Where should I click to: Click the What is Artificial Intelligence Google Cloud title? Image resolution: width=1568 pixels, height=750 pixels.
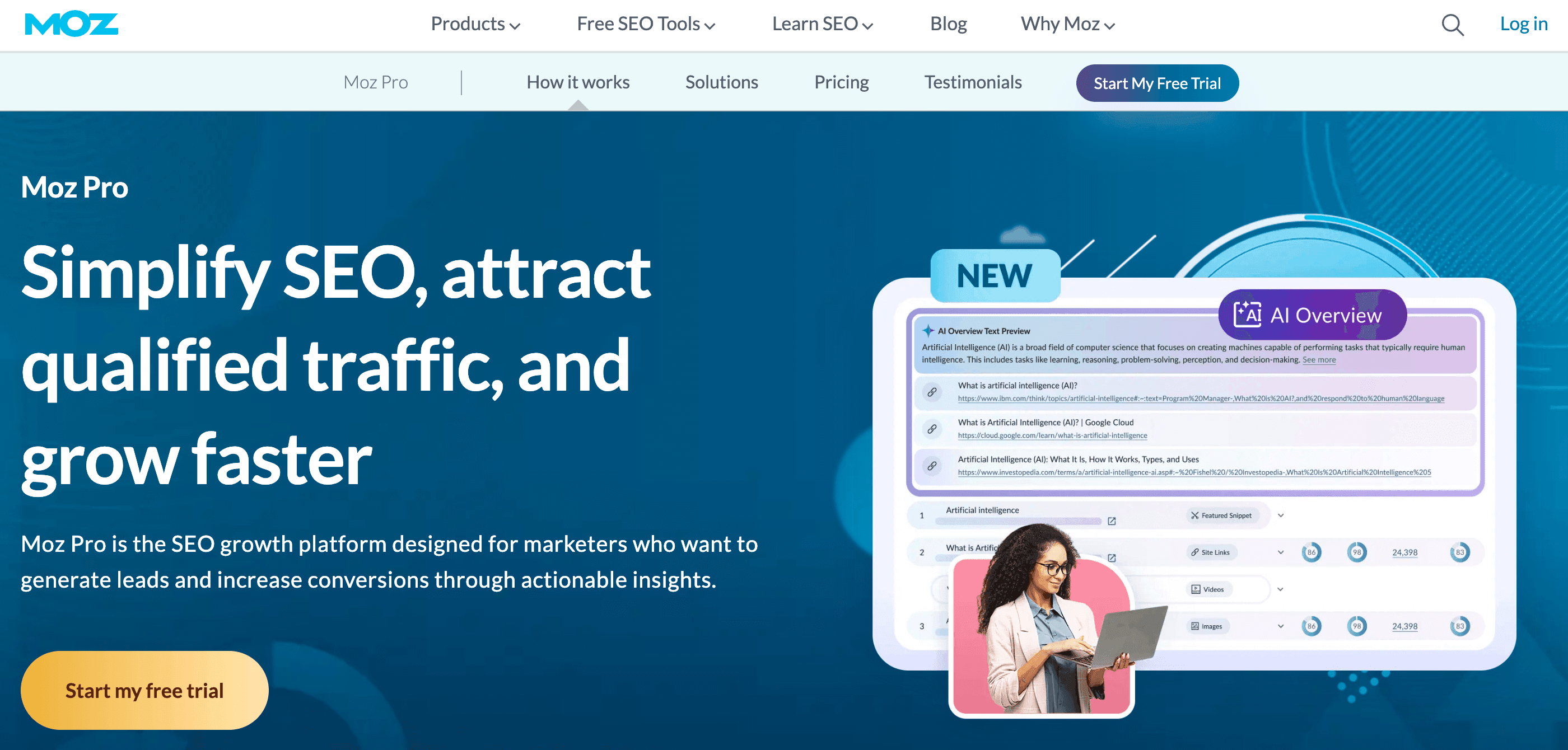click(1045, 422)
